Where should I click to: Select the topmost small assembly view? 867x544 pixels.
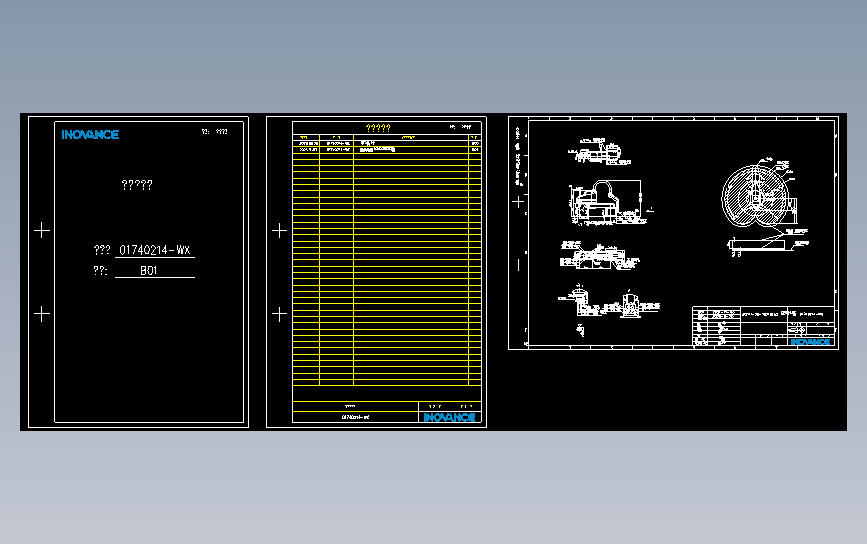(599, 151)
